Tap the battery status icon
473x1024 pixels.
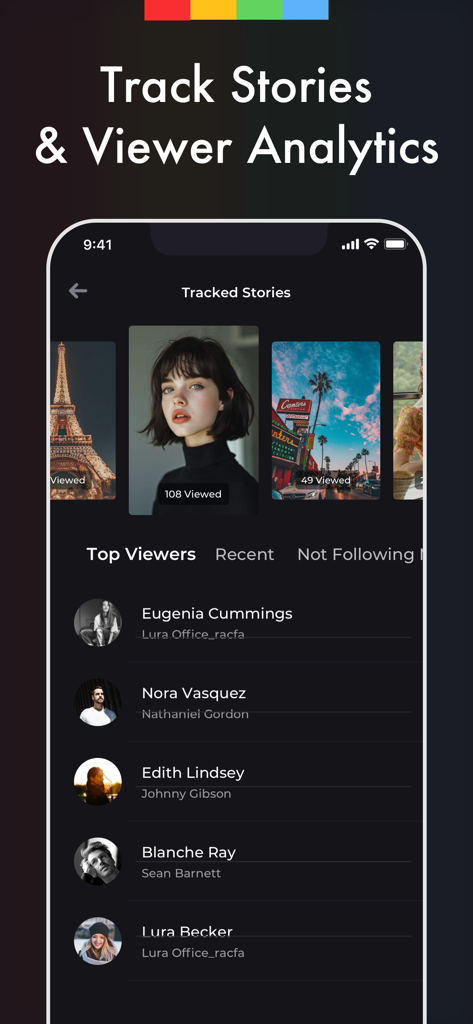pos(395,244)
